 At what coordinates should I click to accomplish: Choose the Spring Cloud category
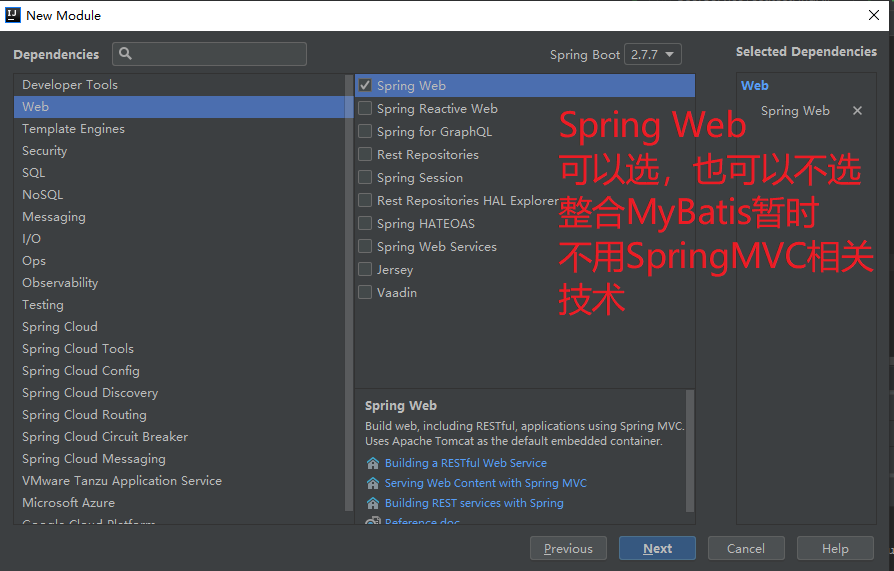pyautogui.click(x=180, y=327)
